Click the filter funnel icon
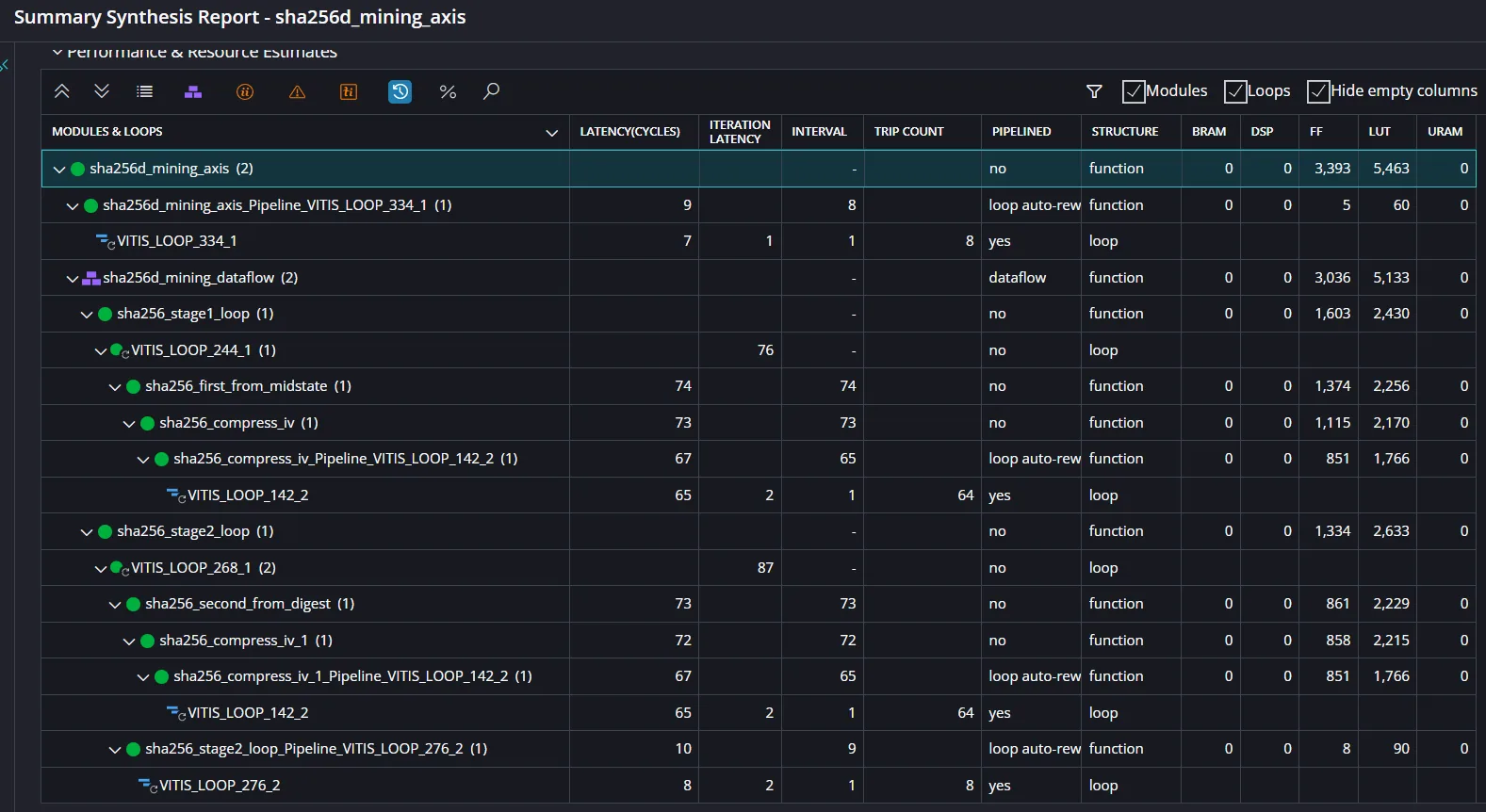1486x812 pixels. (1094, 91)
